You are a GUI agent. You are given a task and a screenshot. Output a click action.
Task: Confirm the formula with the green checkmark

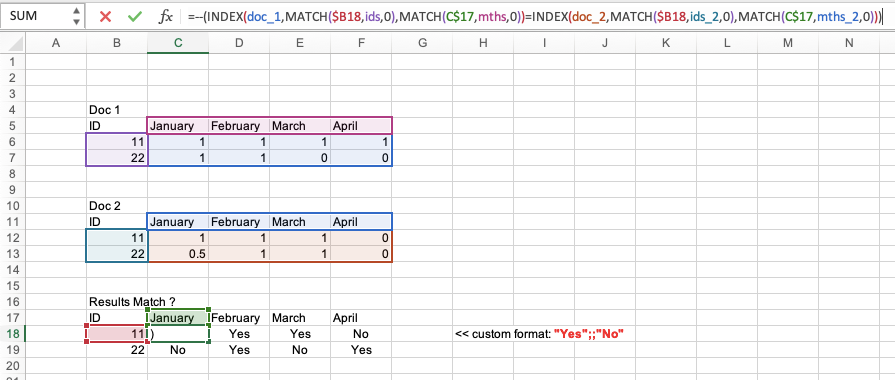point(135,17)
